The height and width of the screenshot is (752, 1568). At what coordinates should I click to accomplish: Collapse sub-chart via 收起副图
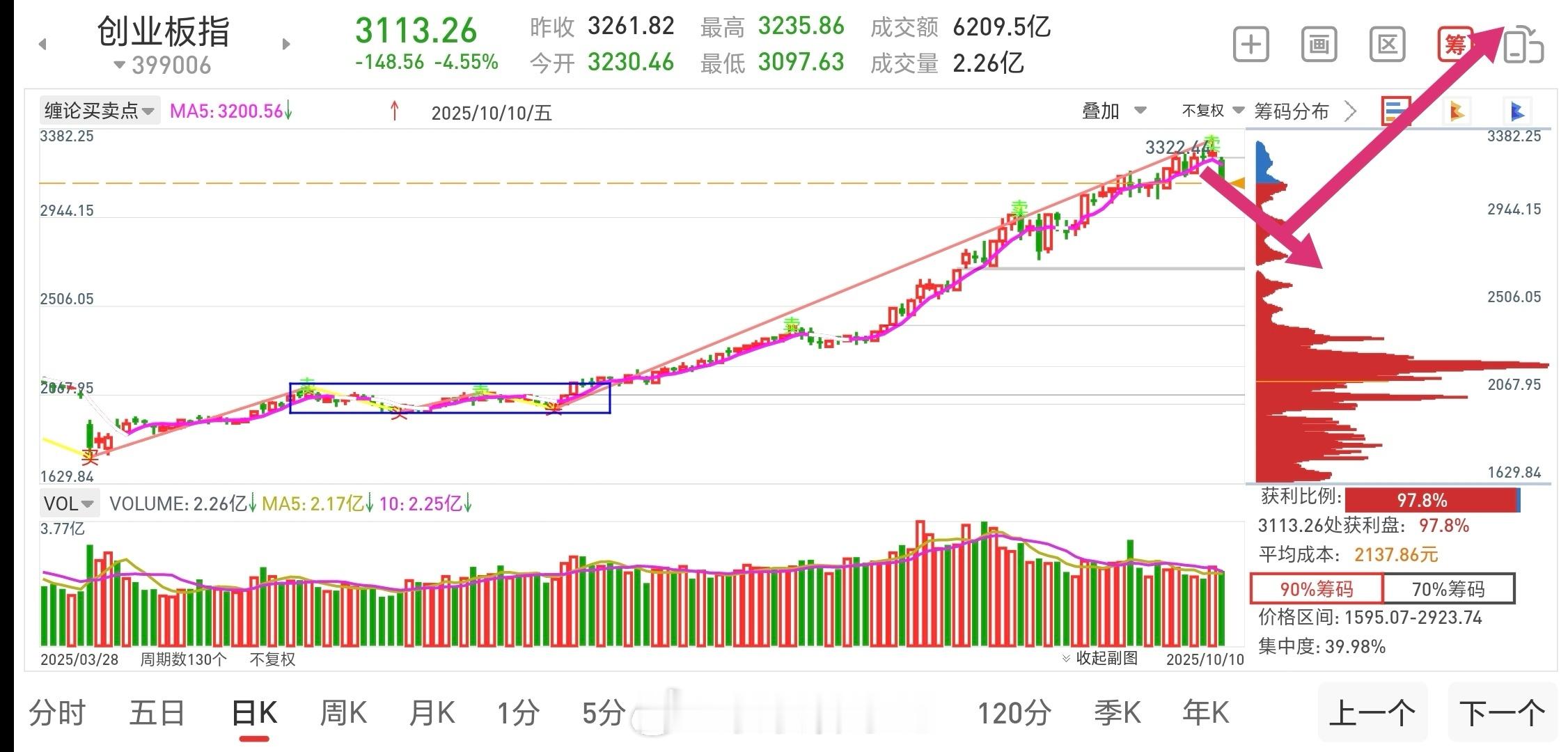pos(1100,658)
